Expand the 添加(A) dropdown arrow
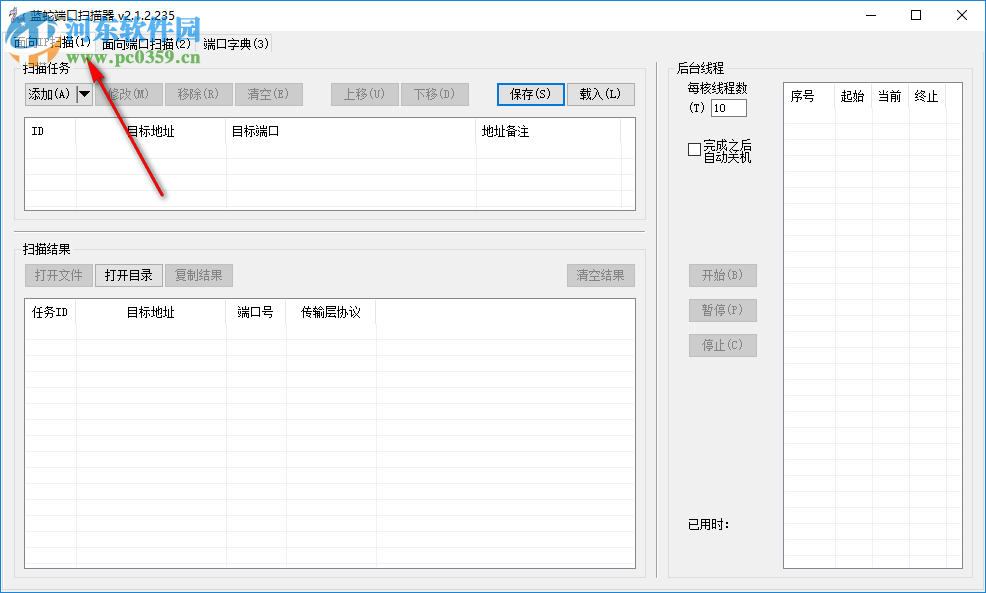Image resolution: width=986 pixels, height=593 pixels. pyautogui.click(x=84, y=94)
